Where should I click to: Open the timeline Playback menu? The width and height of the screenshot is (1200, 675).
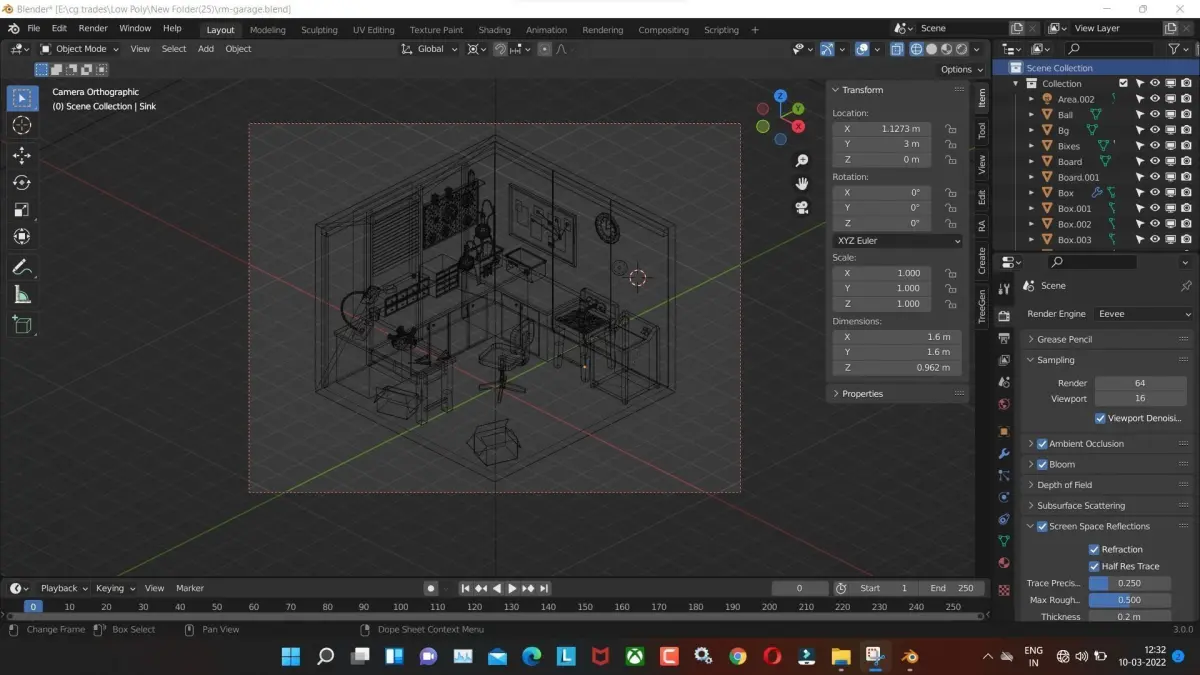pos(64,588)
